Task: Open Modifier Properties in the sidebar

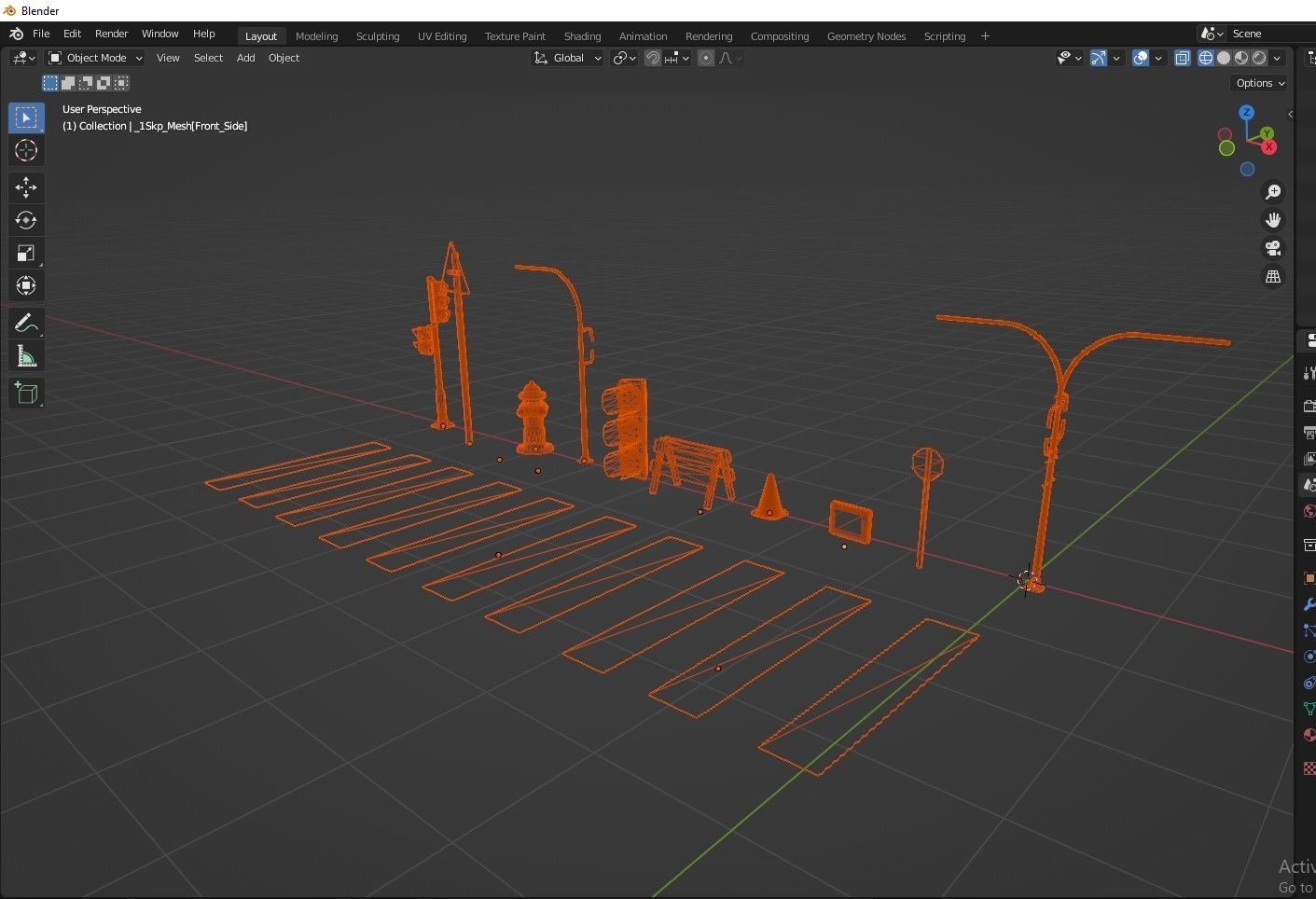Action: (x=1309, y=604)
